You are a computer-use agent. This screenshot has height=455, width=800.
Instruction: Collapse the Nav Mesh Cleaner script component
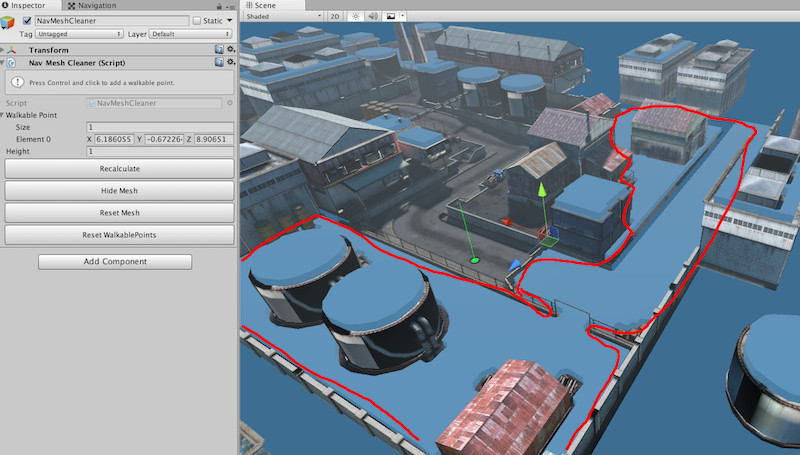click(x=3, y=63)
